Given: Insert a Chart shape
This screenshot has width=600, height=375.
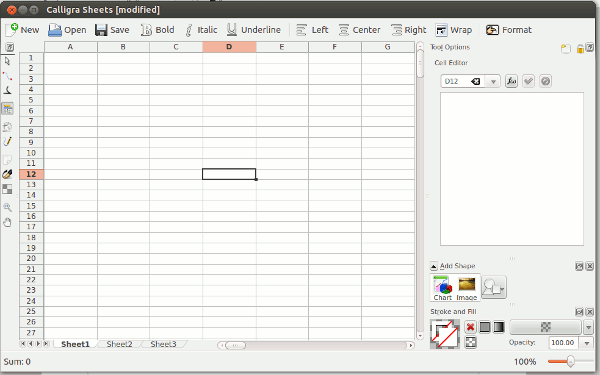Looking at the screenshot, I should click(x=443, y=288).
